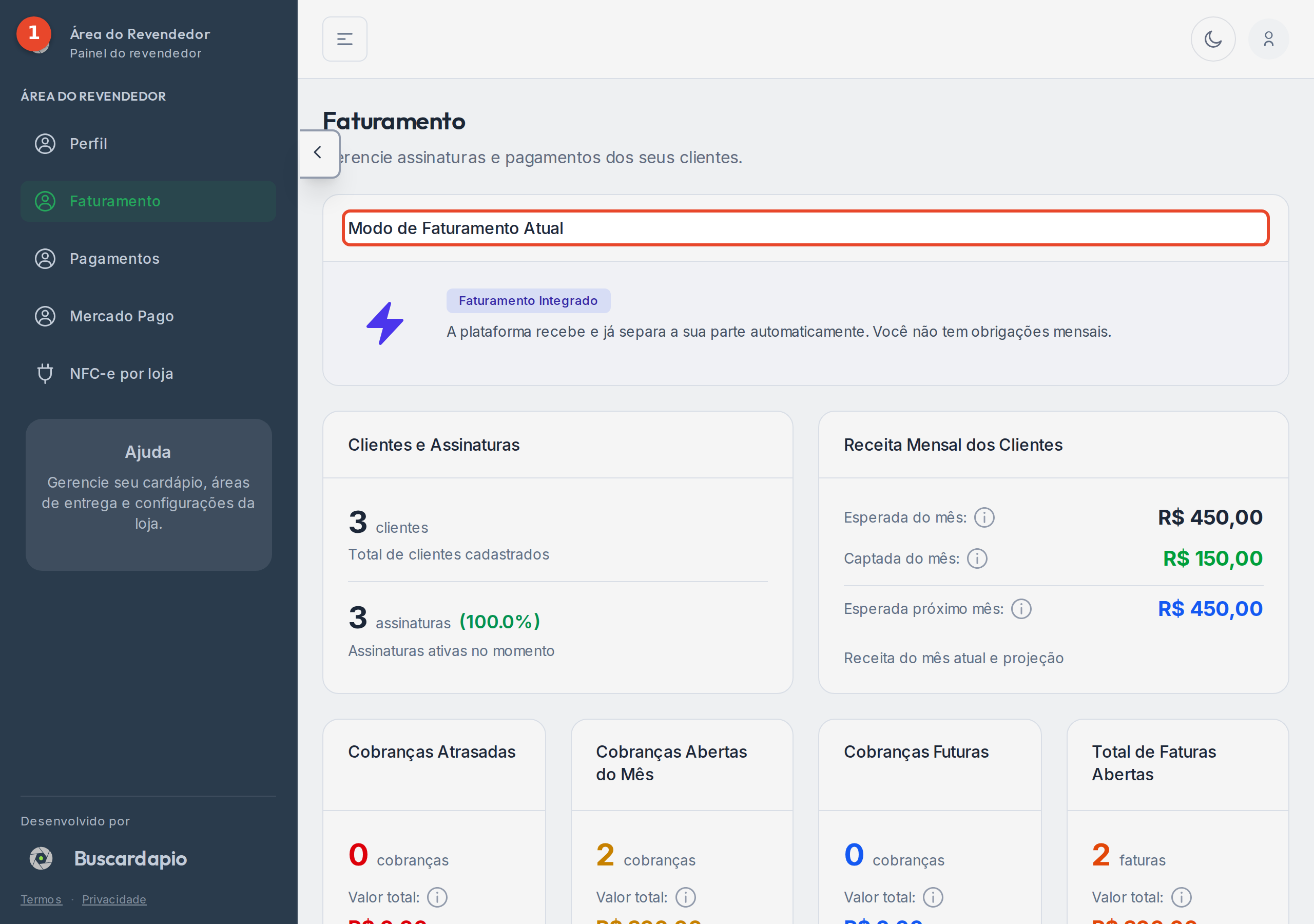Click the blue 'R$ 450,00' next month value
Screen dimensions: 1314x924
[1210, 609]
